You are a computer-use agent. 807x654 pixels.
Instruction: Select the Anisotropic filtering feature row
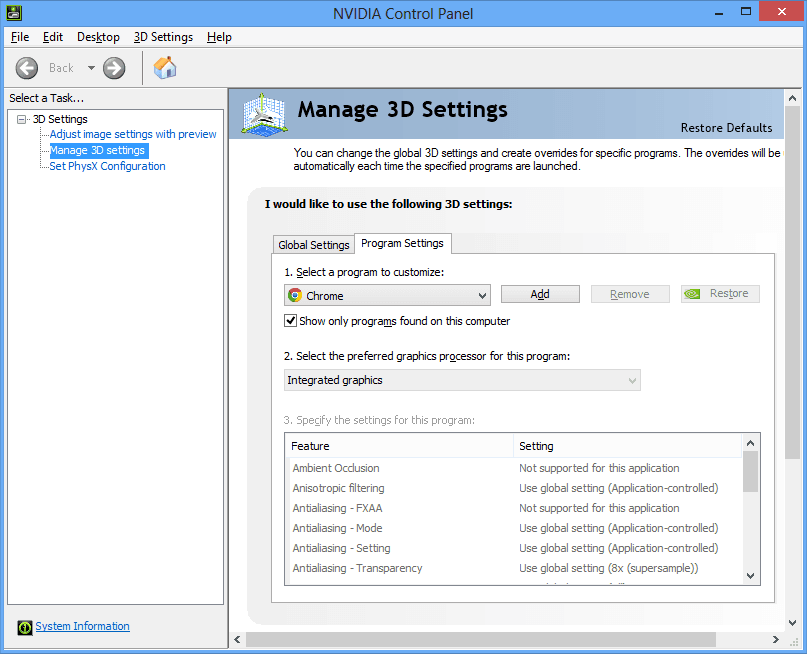pos(514,488)
